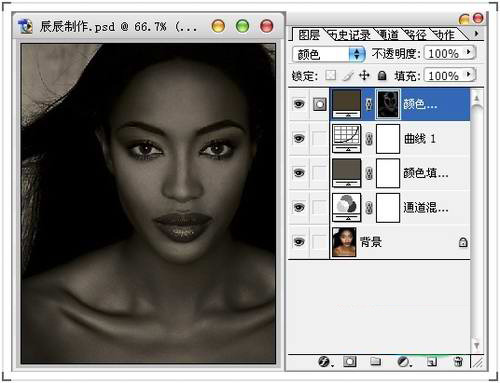Create a new layer group folder
Viewport: 500px width, 383px height.
(376, 361)
